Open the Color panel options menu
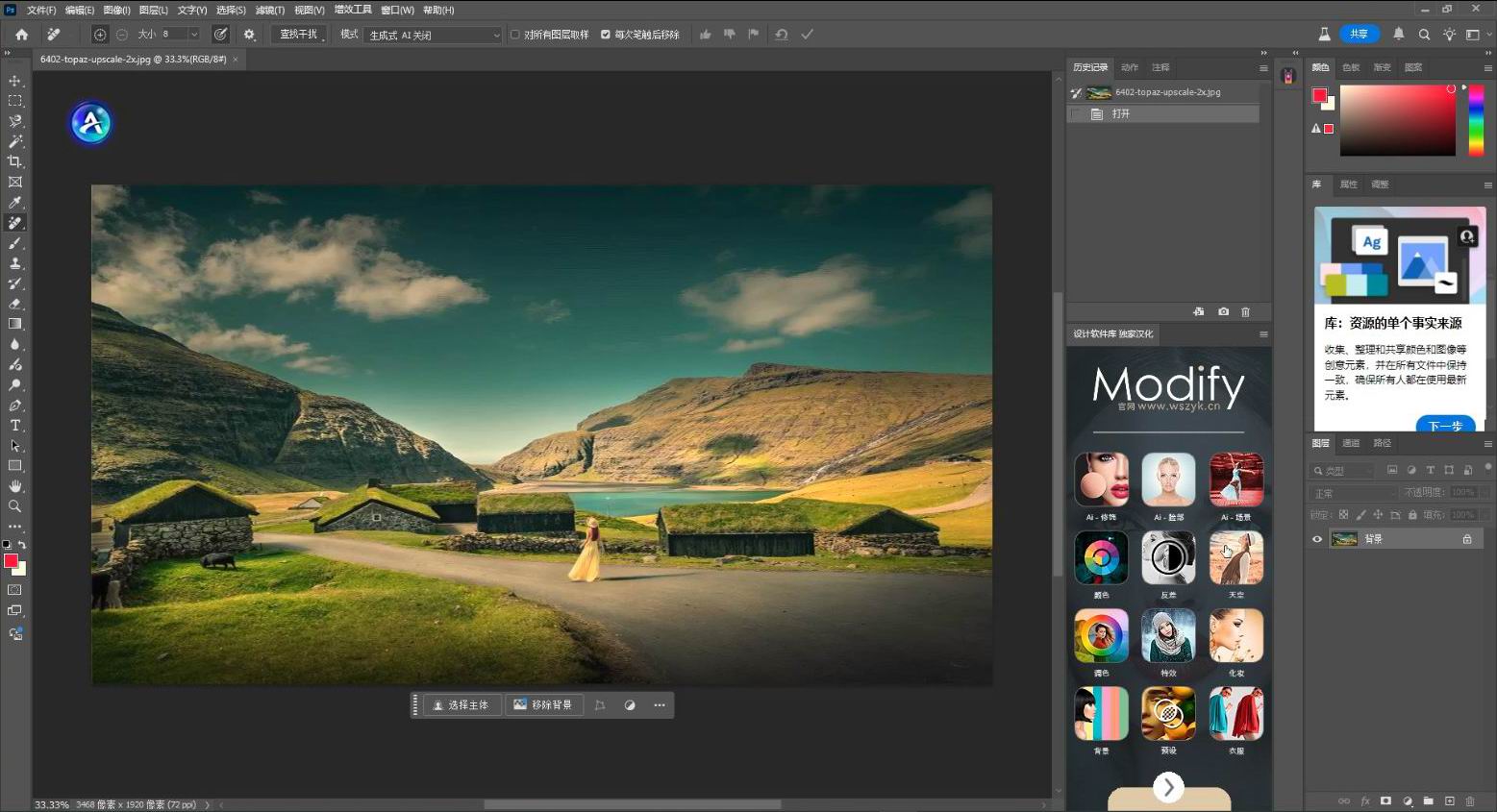1497x812 pixels. pos(1488,68)
